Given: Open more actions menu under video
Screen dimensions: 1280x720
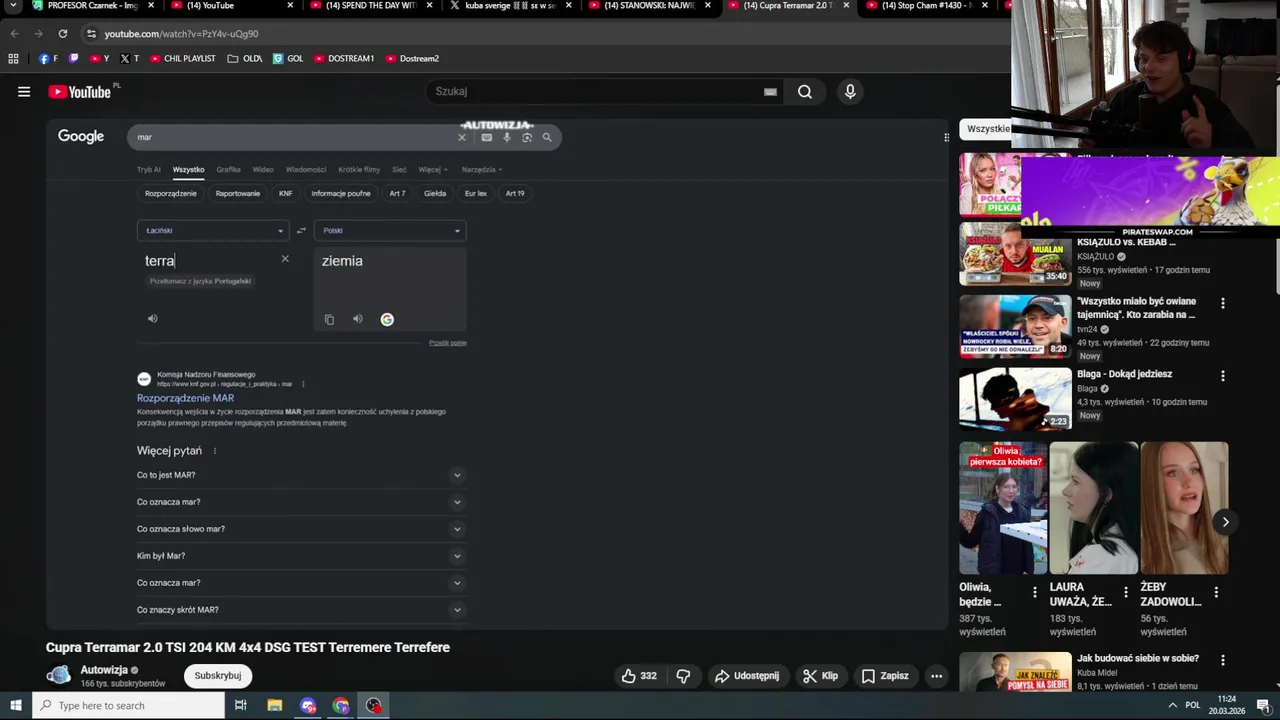Looking at the screenshot, I should pos(936,676).
